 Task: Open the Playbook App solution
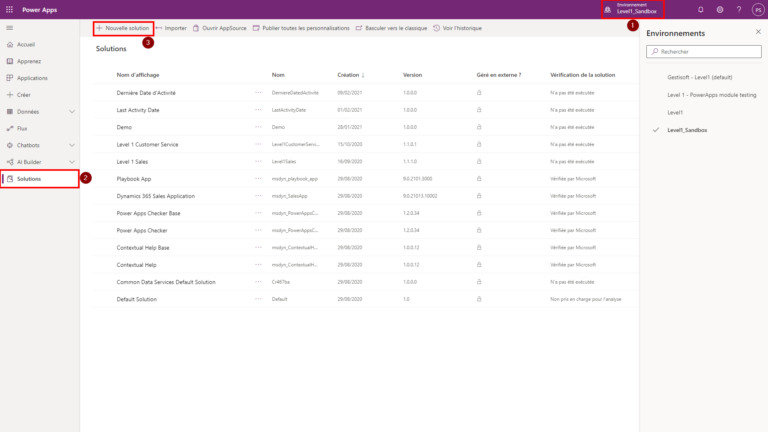point(134,179)
